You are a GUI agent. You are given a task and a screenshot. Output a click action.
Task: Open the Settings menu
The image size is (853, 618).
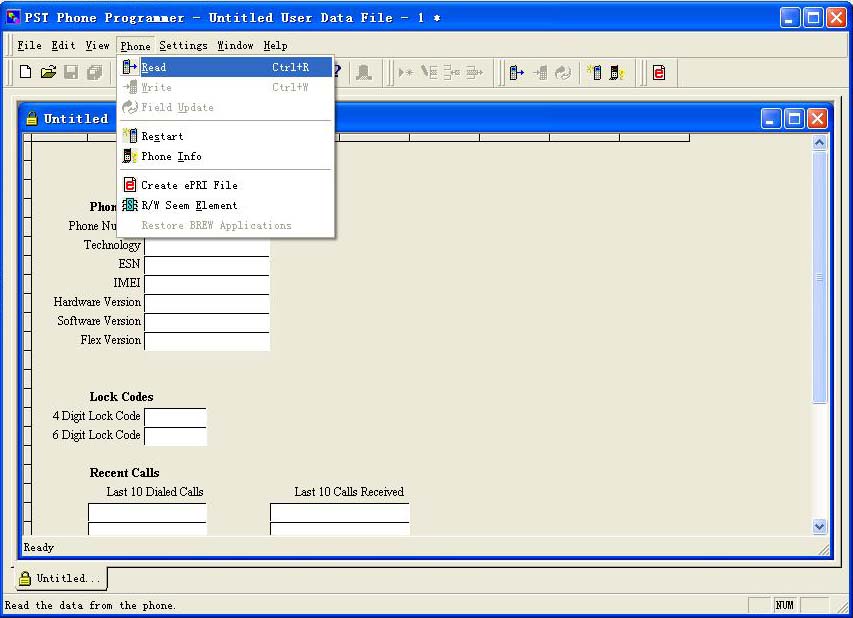183,45
